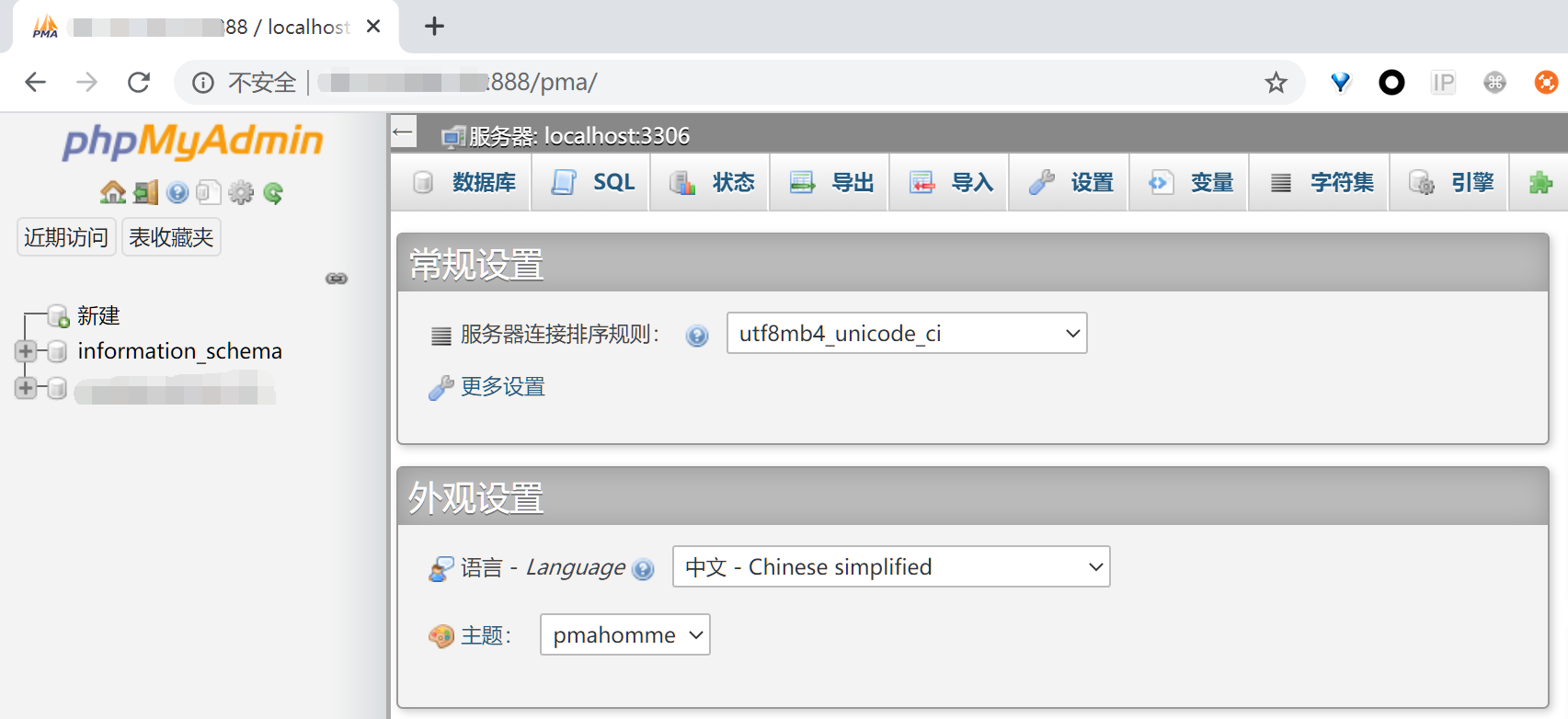
Task: Click the blue Y browser extension icon
Action: tap(1340, 83)
